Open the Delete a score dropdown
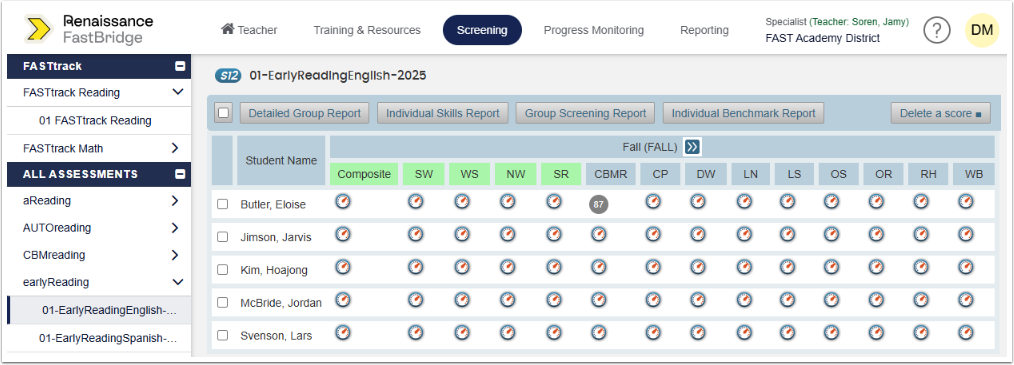Image resolution: width=1014 pixels, height=365 pixels. coord(940,113)
